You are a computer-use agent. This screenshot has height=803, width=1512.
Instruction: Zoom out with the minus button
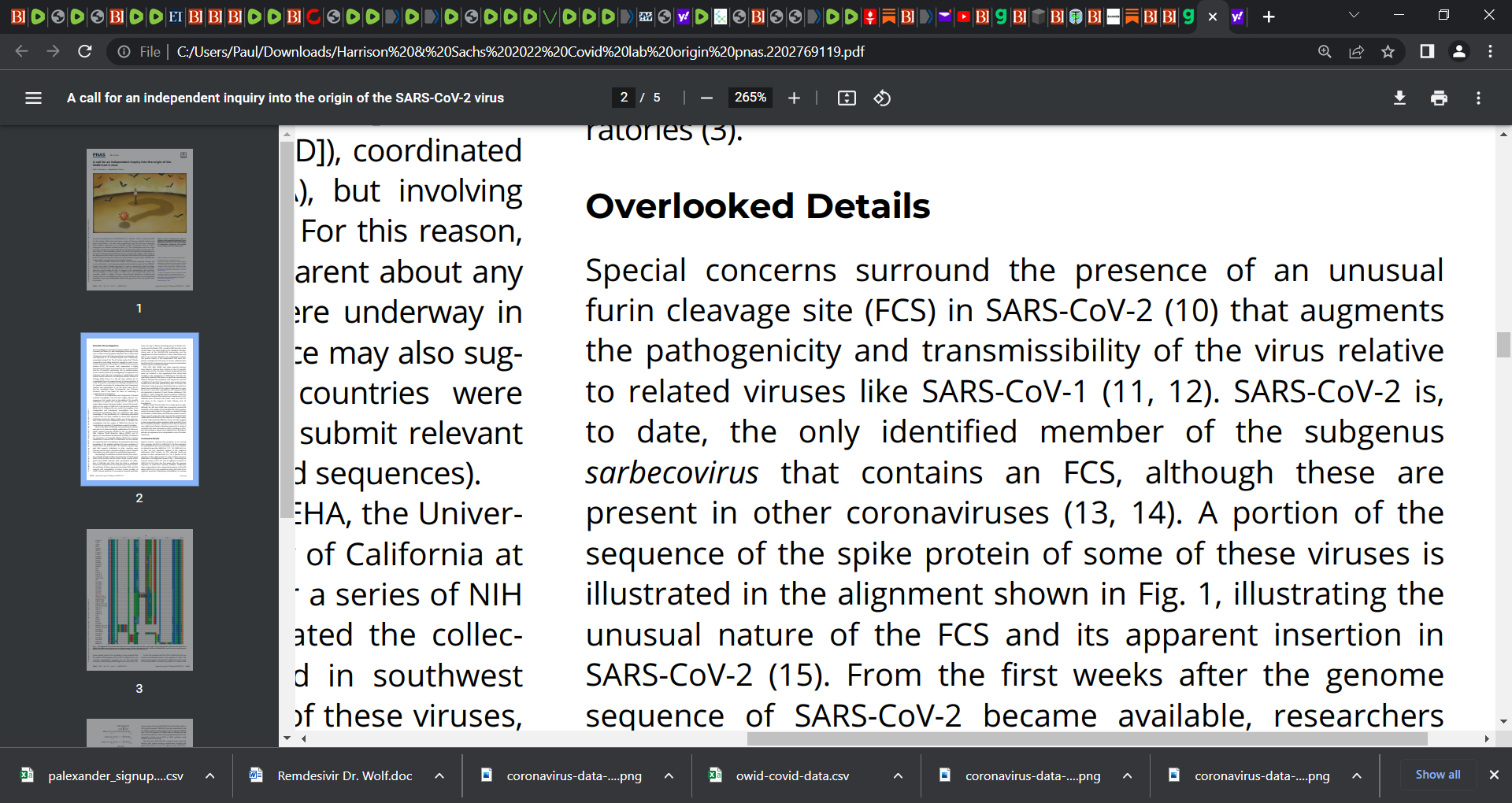(x=706, y=98)
